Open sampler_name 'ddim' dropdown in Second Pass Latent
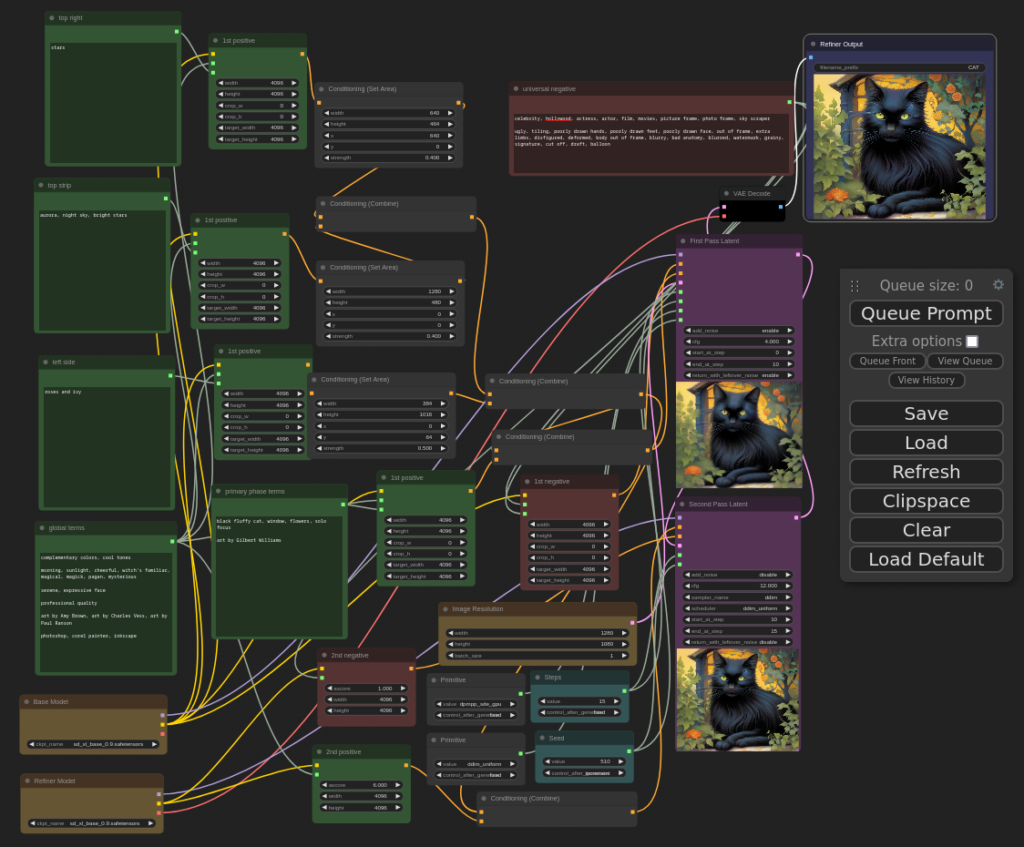1024x847 pixels. tap(737, 597)
